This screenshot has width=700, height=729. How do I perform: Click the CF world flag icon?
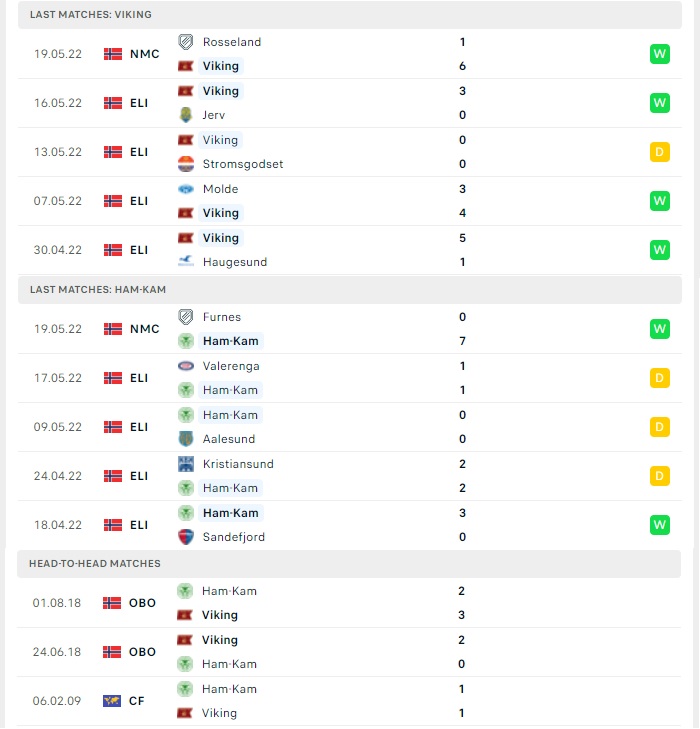point(112,701)
